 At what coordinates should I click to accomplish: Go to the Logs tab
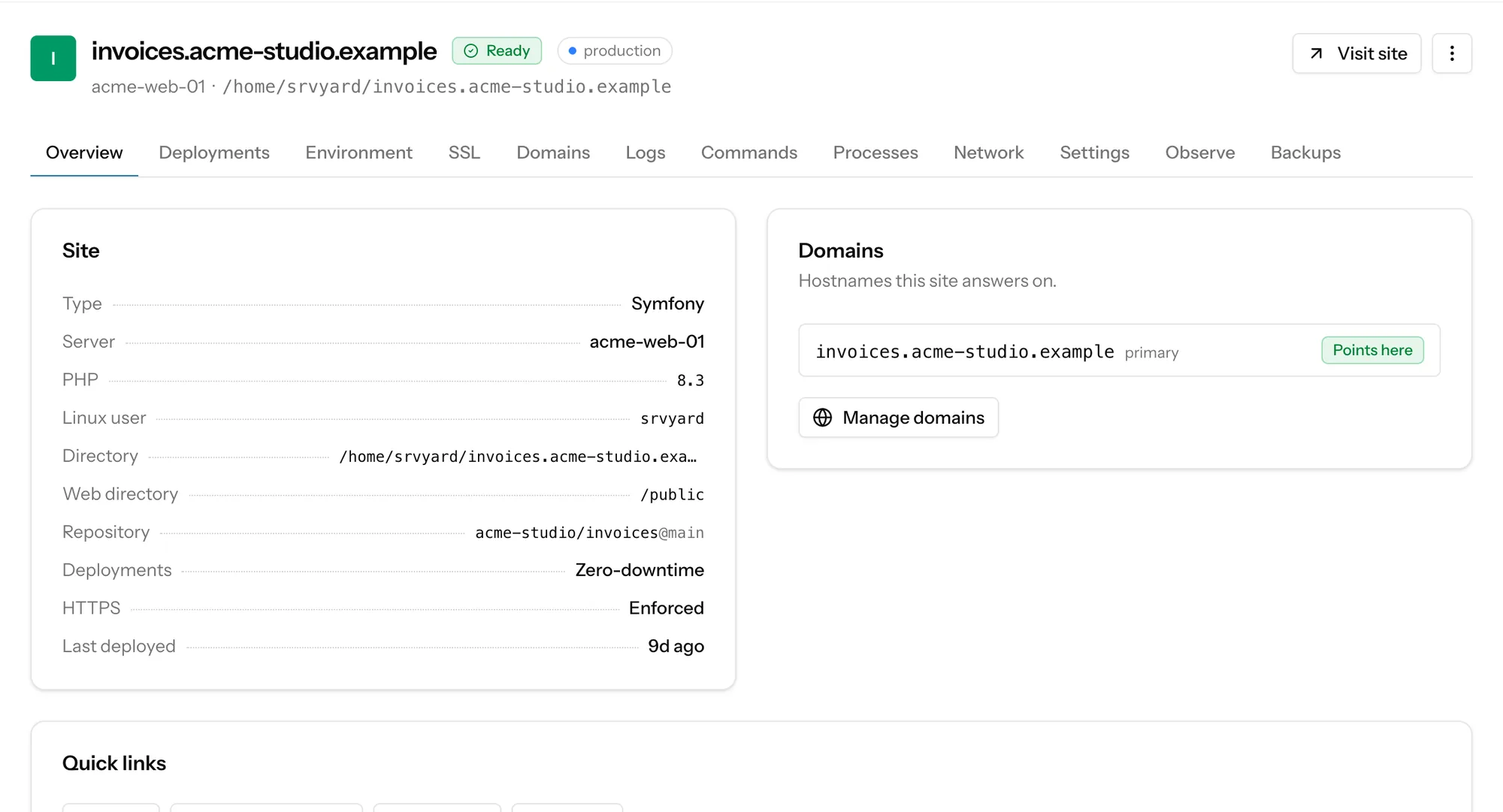(646, 152)
